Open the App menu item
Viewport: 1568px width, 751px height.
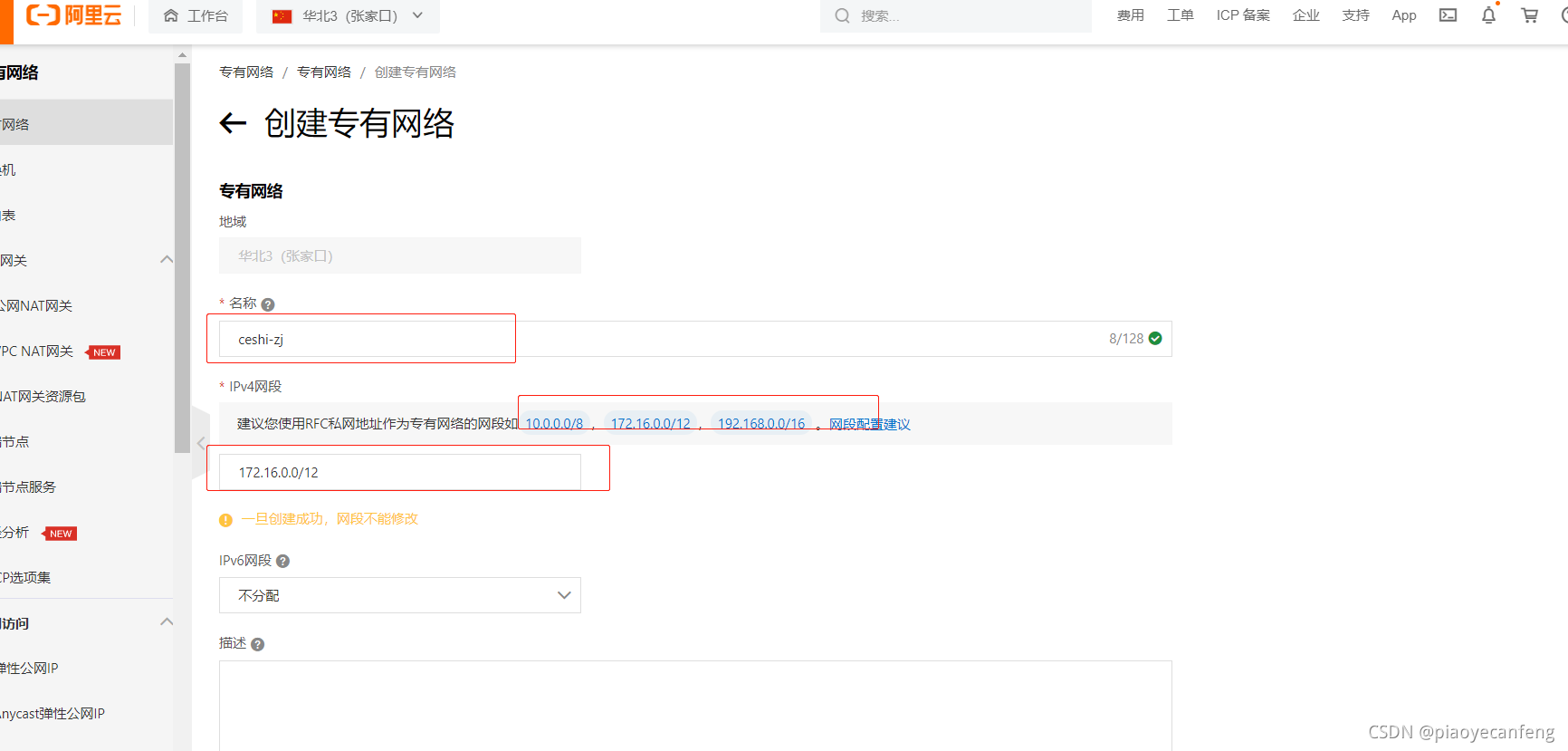tap(1404, 15)
